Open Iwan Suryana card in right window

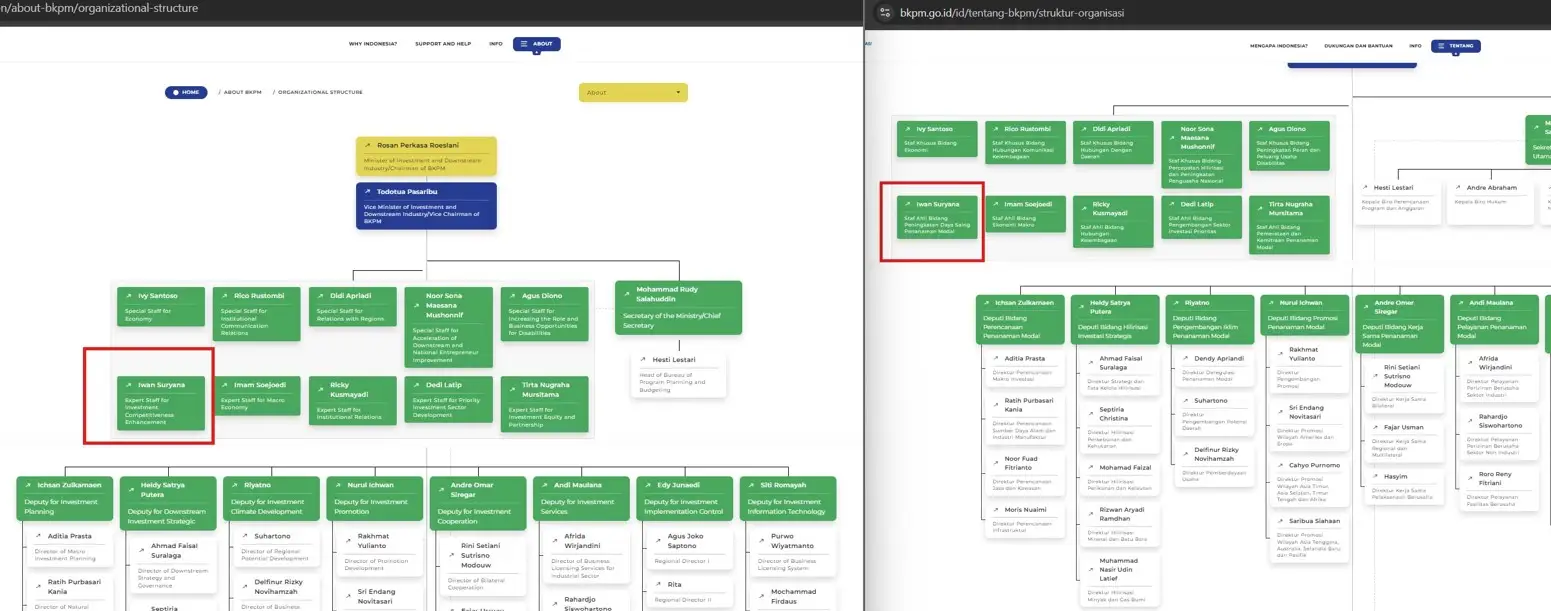938,217
